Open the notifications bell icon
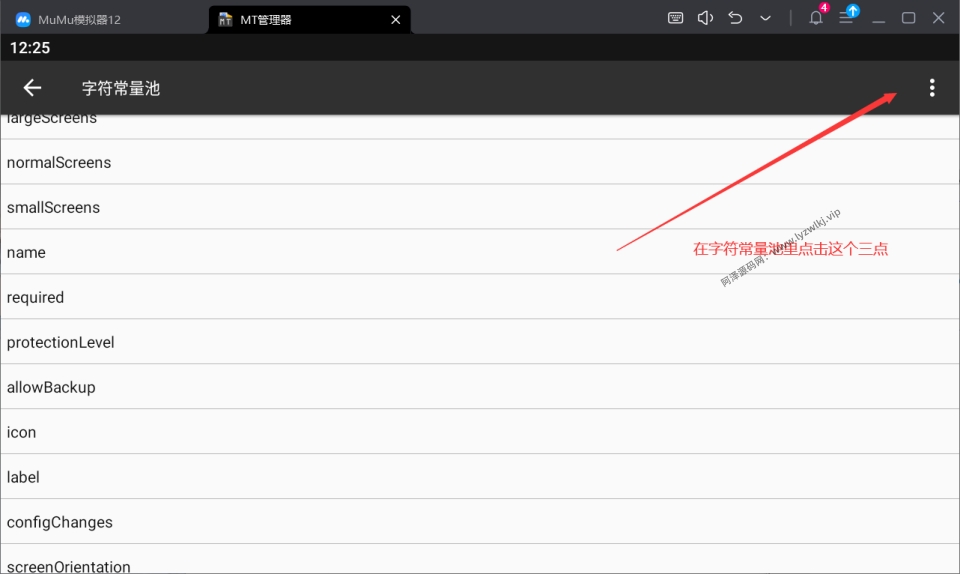960x574 pixels. point(816,18)
